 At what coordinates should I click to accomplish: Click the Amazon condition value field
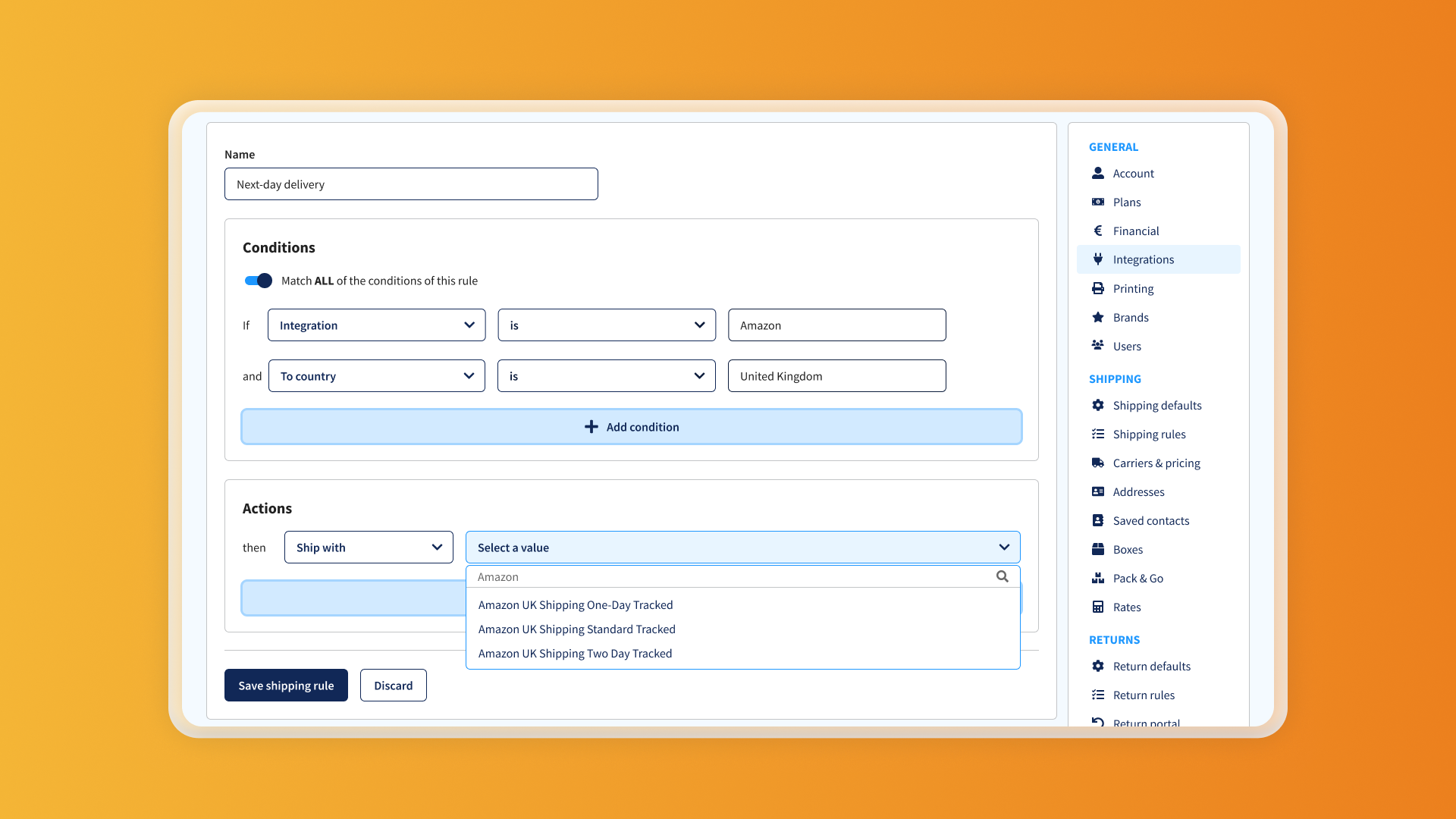pyautogui.click(x=836, y=325)
